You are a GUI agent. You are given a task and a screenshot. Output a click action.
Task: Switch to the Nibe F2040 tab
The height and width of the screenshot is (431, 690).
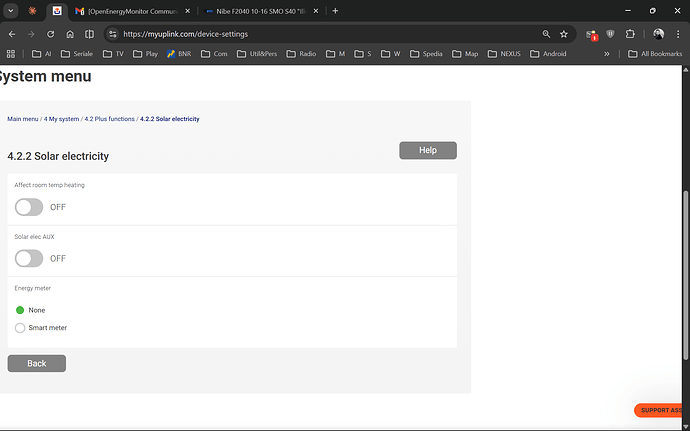[257, 11]
